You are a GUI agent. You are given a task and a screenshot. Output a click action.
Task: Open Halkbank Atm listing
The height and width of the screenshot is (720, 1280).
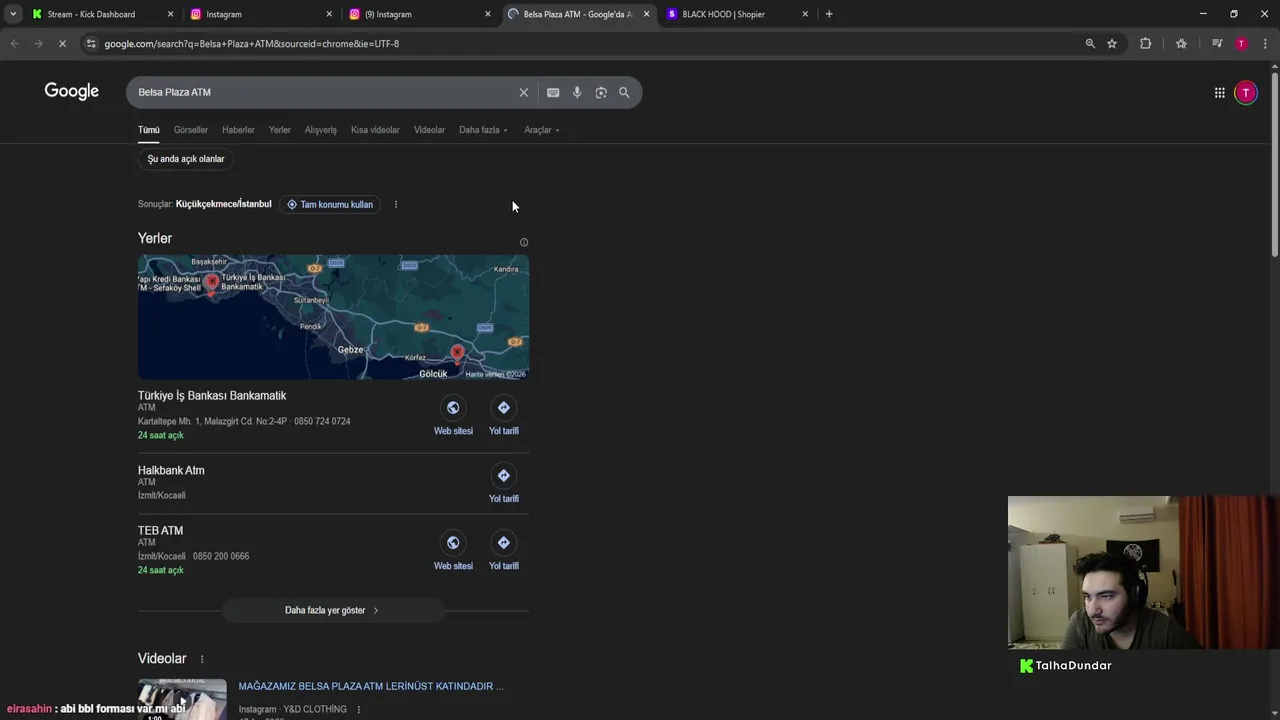171,470
